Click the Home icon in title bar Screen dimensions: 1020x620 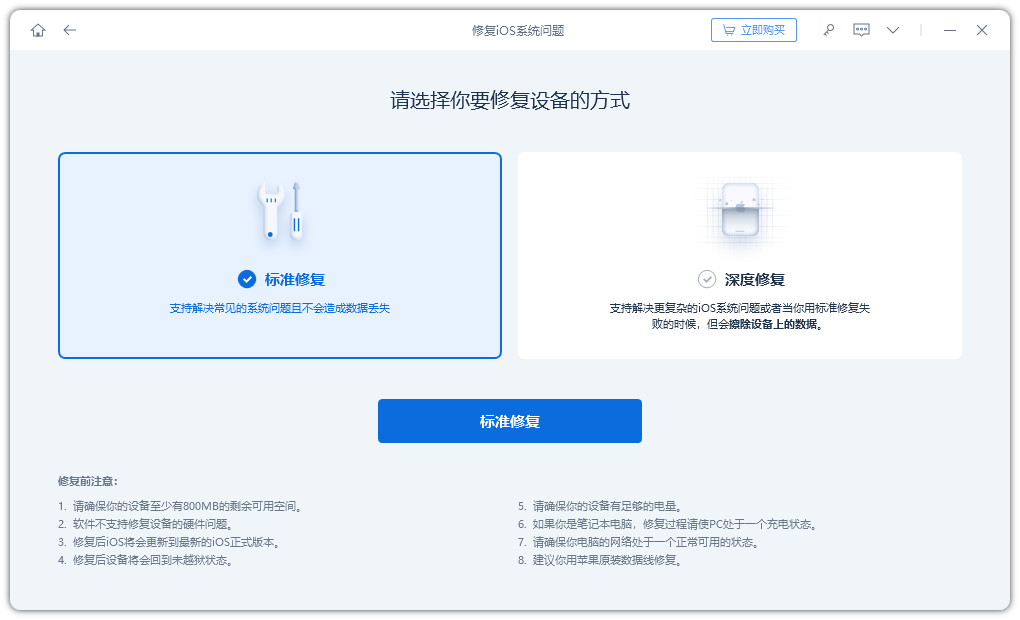(38, 30)
